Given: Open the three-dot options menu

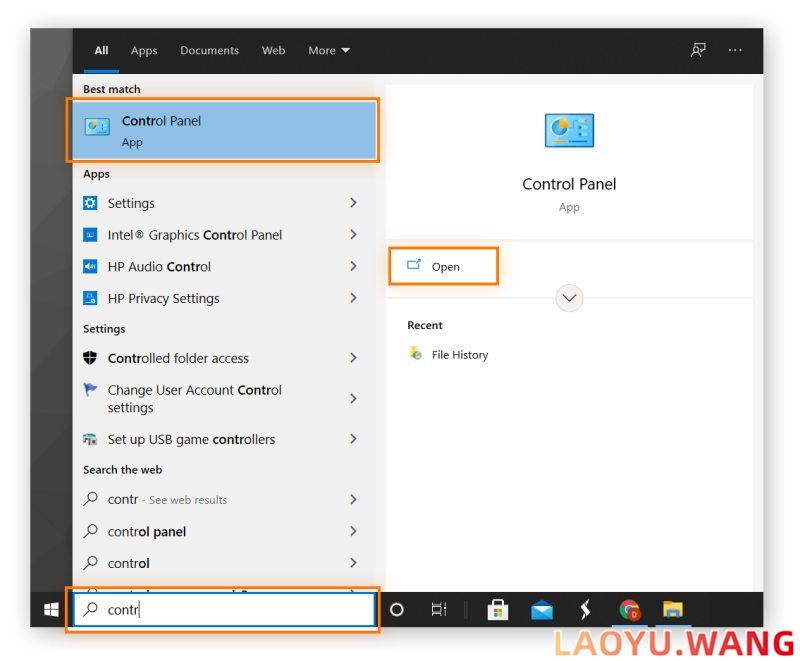Looking at the screenshot, I should click(735, 50).
